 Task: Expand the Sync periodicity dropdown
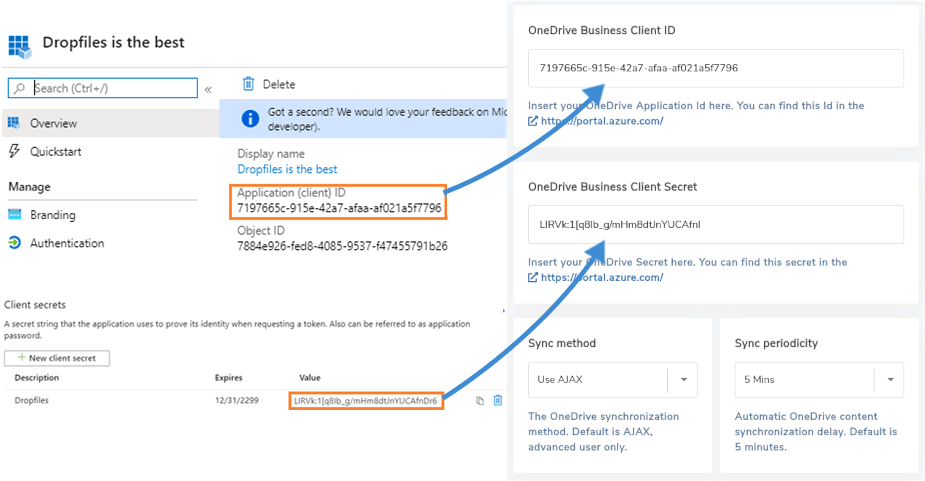point(890,380)
